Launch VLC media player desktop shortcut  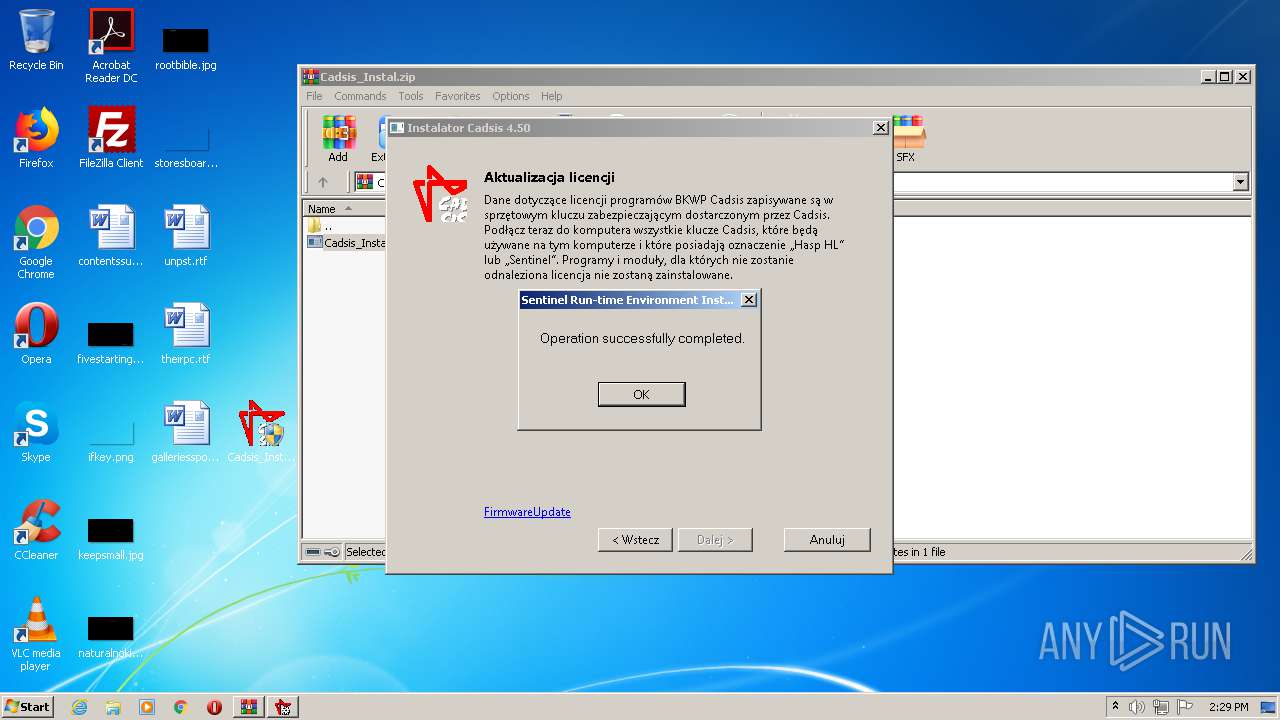point(36,634)
